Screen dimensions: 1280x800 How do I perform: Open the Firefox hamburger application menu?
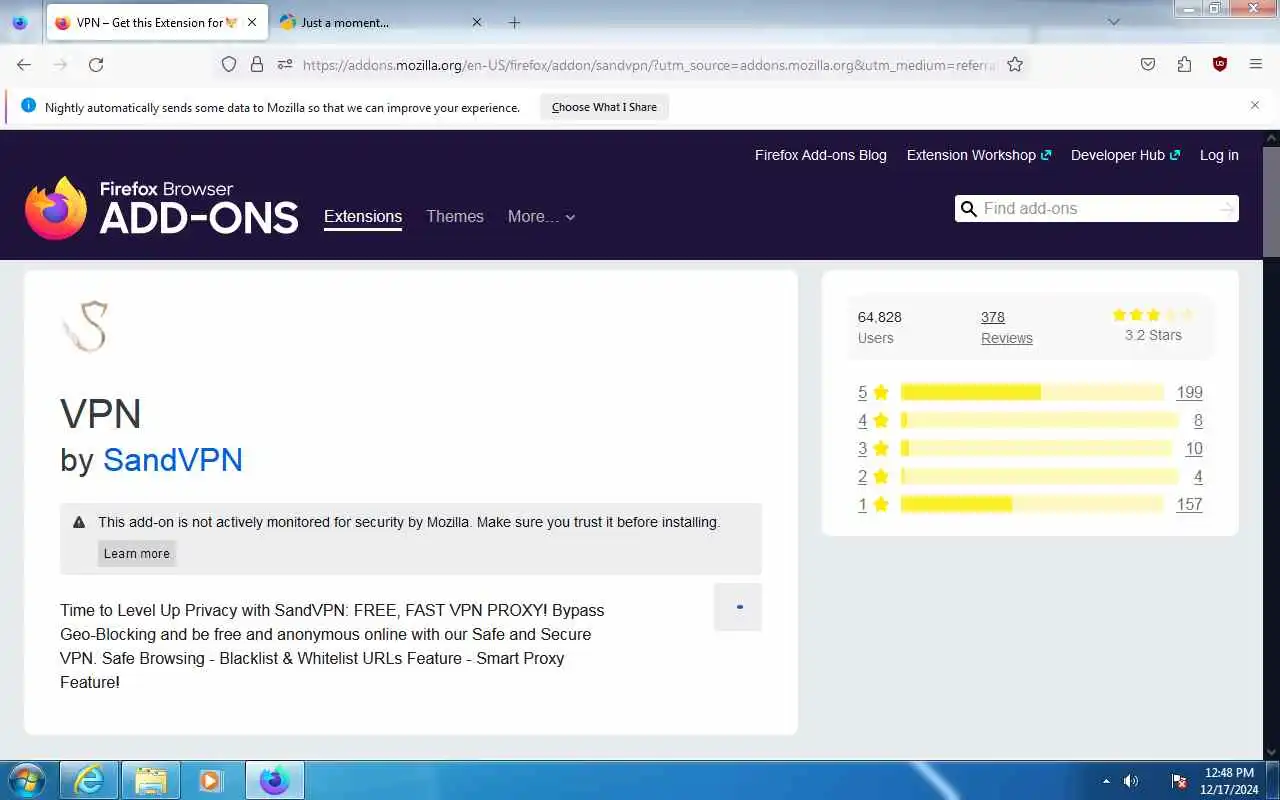[x=1256, y=64]
